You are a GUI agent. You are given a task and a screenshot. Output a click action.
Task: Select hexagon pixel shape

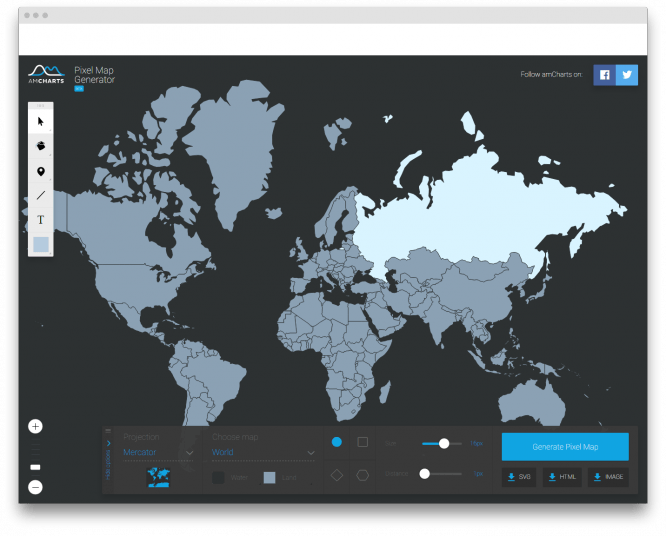pos(363,475)
